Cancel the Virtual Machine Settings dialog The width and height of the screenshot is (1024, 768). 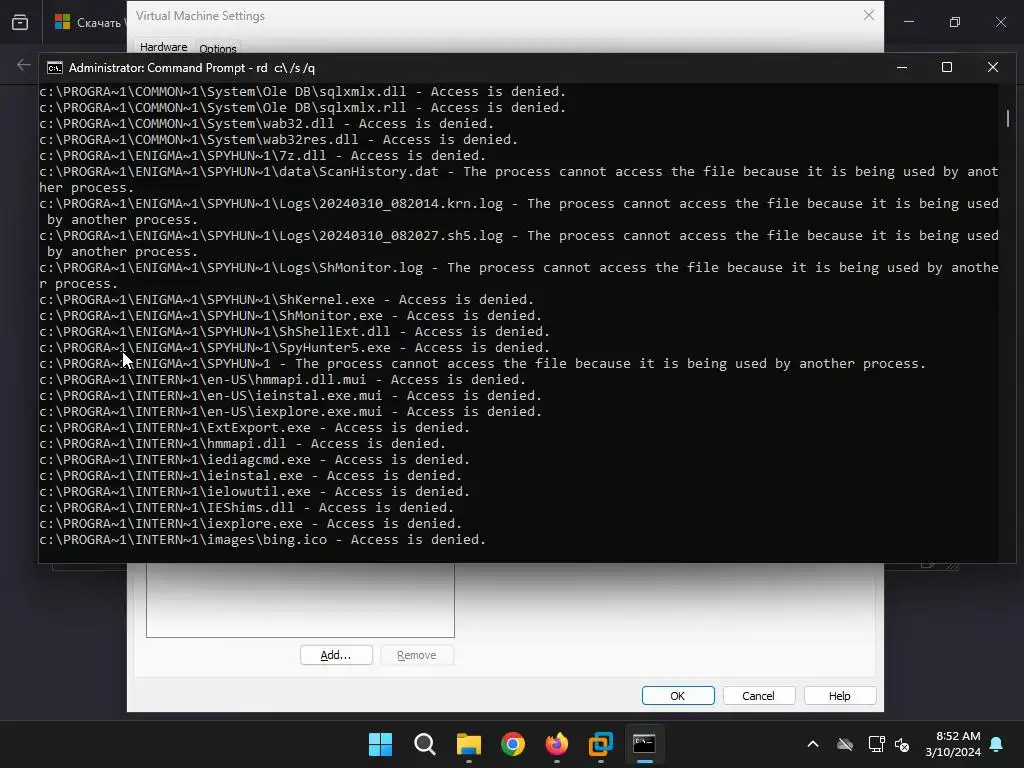758,696
